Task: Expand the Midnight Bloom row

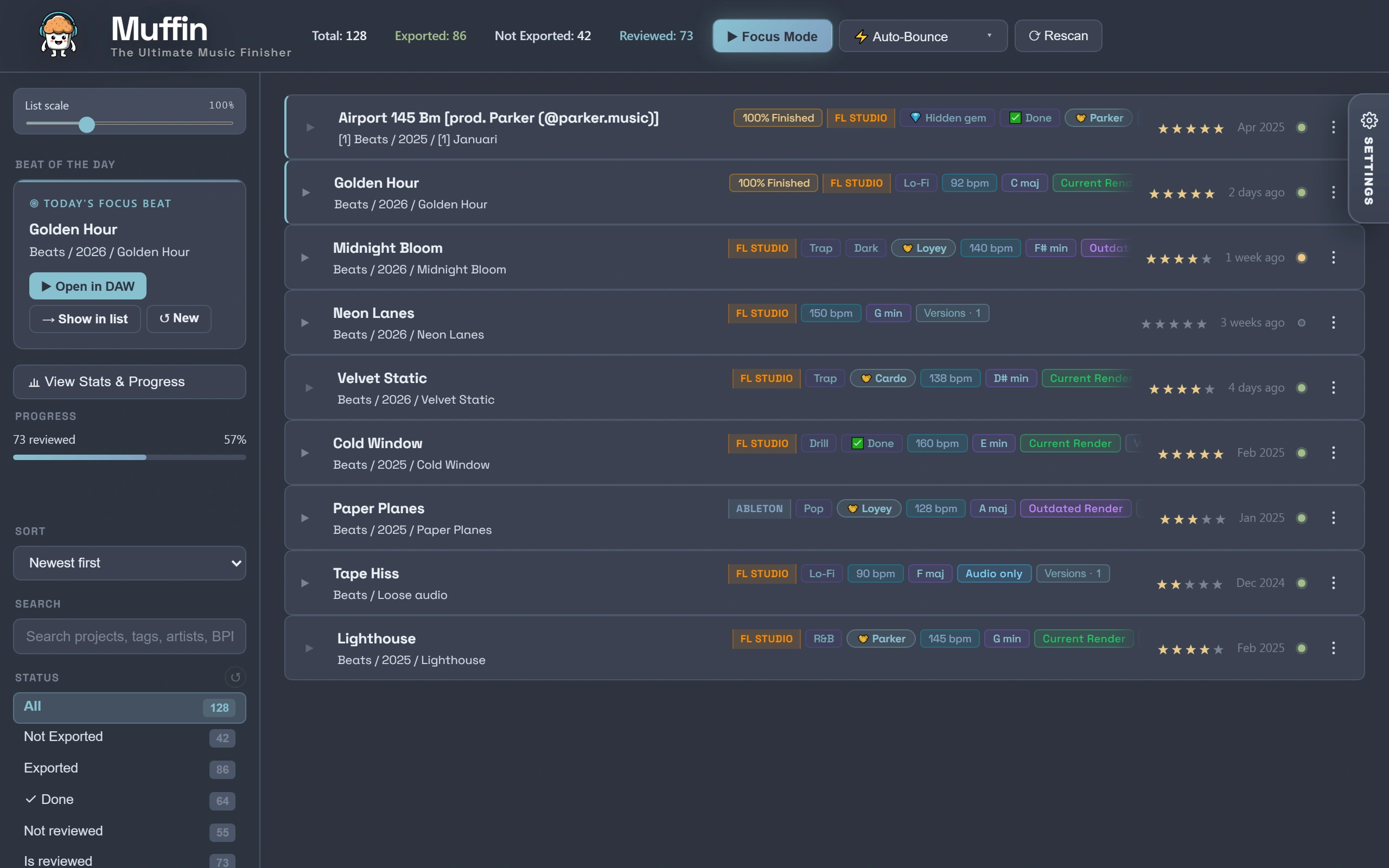Action: point(305,258)
